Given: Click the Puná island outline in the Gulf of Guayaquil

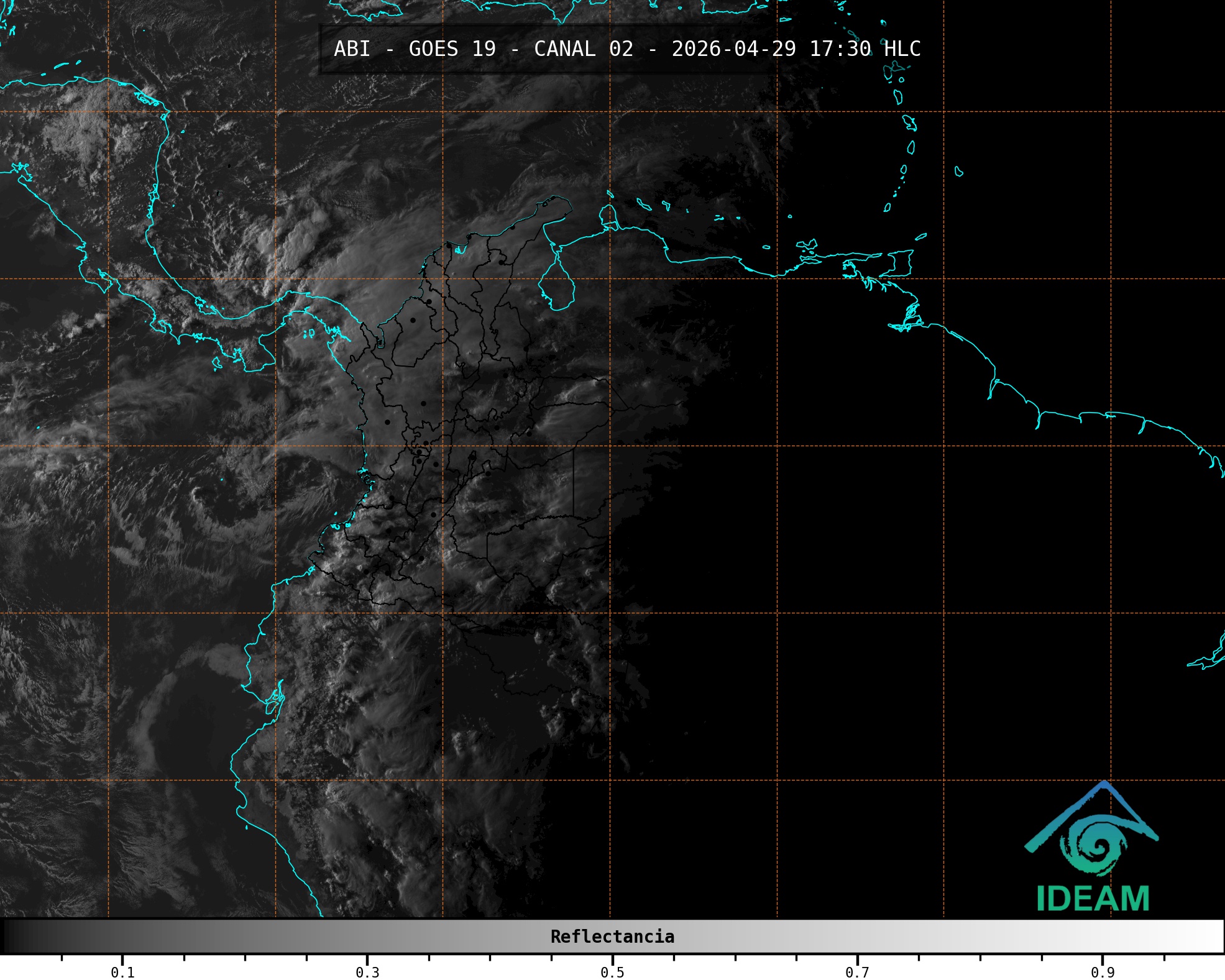Looking at the screenshot, I should (x=272, y=707).
